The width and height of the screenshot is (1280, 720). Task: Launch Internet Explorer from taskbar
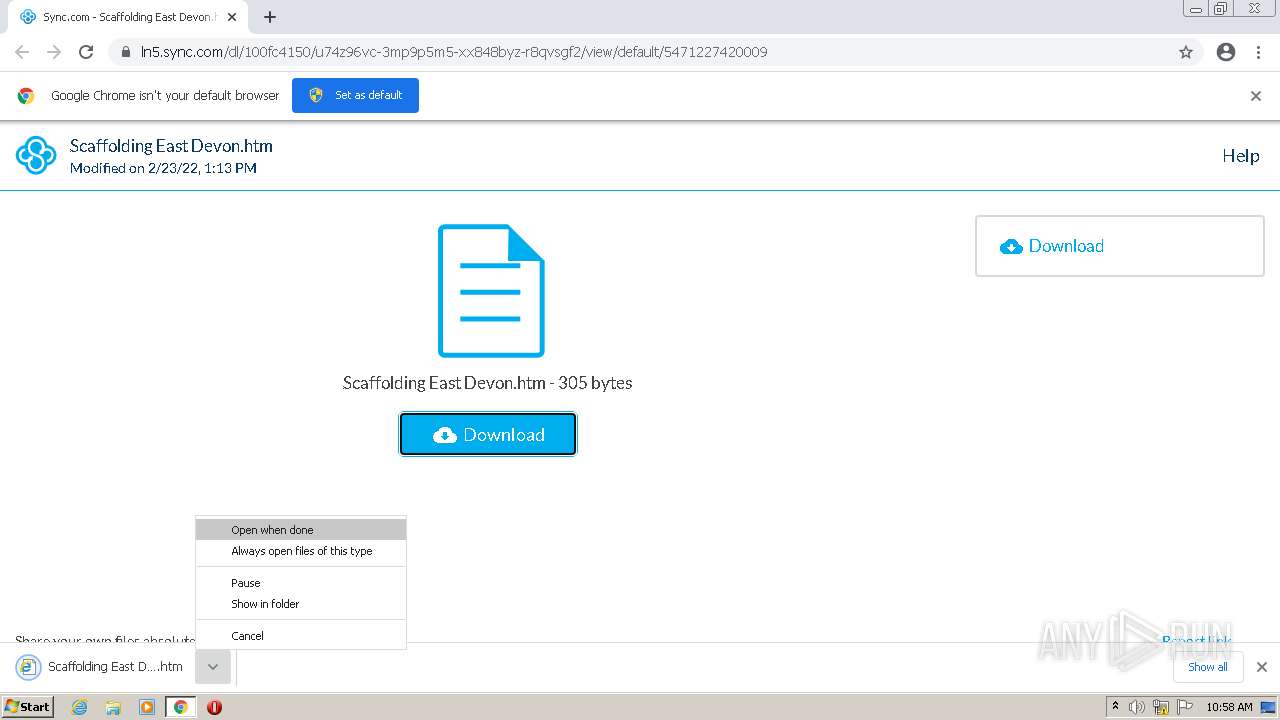click(80, 707)
